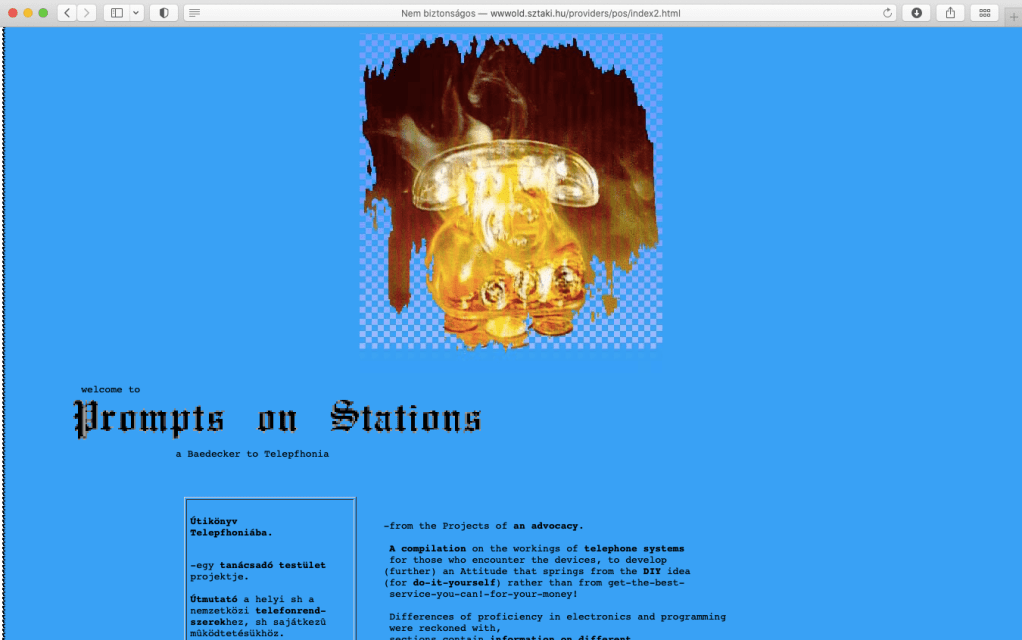Open the privacy report shield icon
1022x640 pixels.
pyautogui.click(x=164, y=13)
